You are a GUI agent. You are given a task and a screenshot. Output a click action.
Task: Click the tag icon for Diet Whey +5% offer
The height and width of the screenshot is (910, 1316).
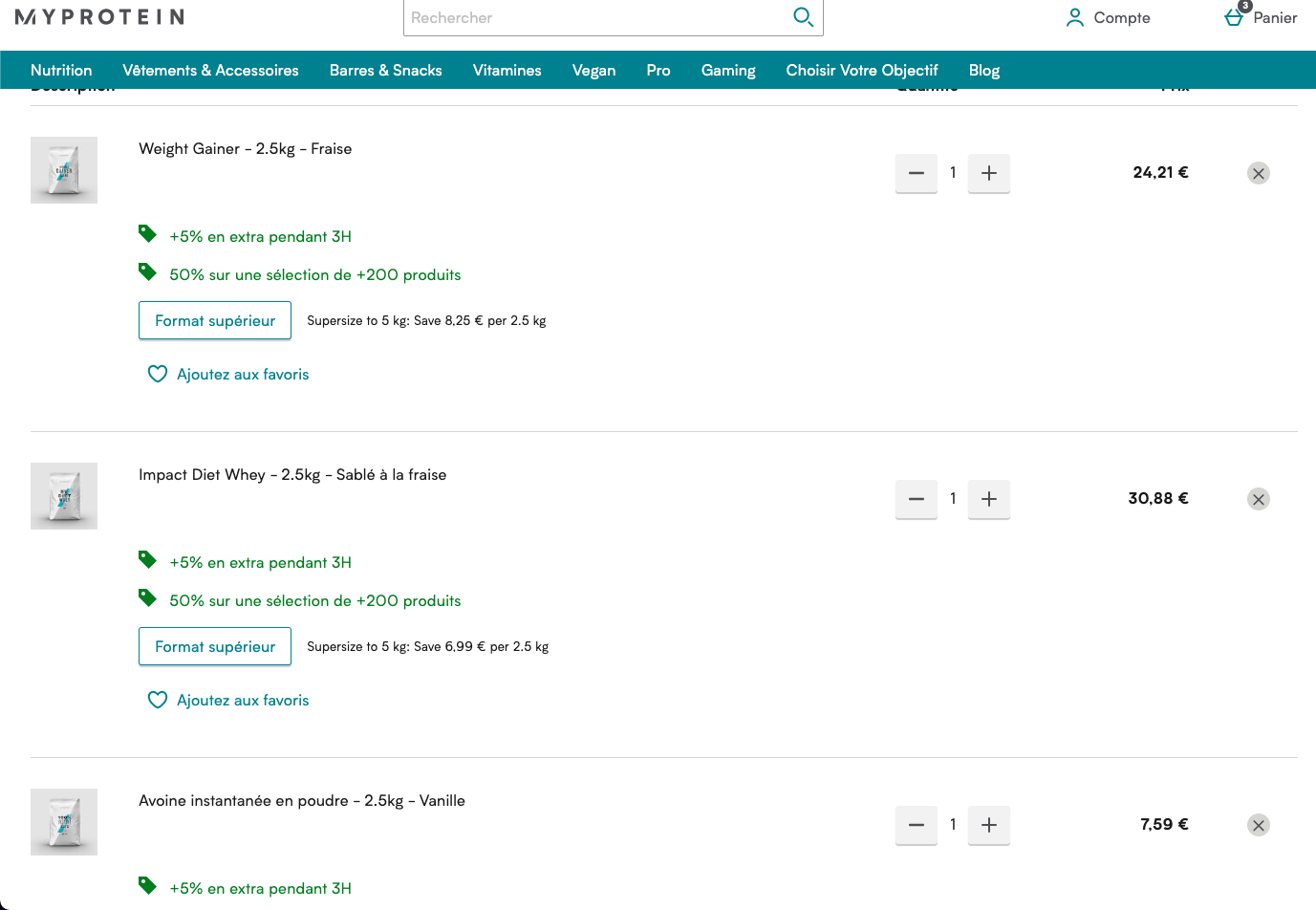pyautogui.click(x=147, y=559)
